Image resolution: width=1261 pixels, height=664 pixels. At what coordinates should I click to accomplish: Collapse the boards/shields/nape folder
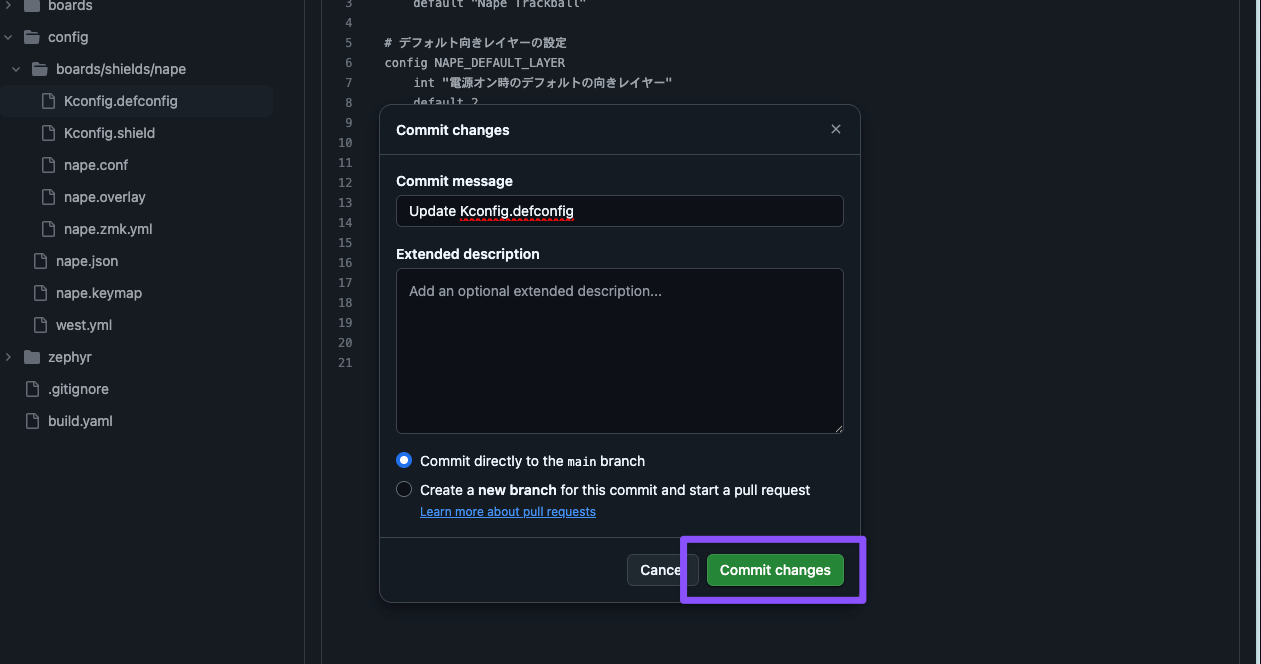[16, 69]
